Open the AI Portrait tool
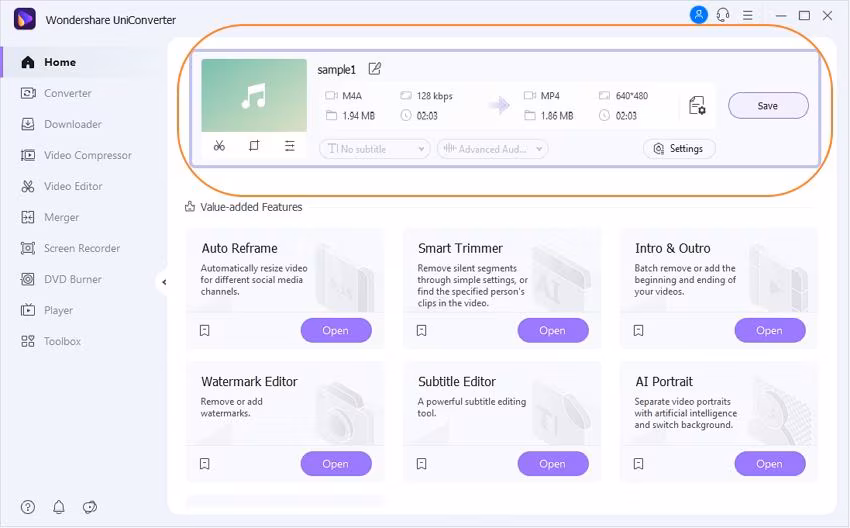The width and height of the screenshot is (850, 528). [x=770, y=463]
